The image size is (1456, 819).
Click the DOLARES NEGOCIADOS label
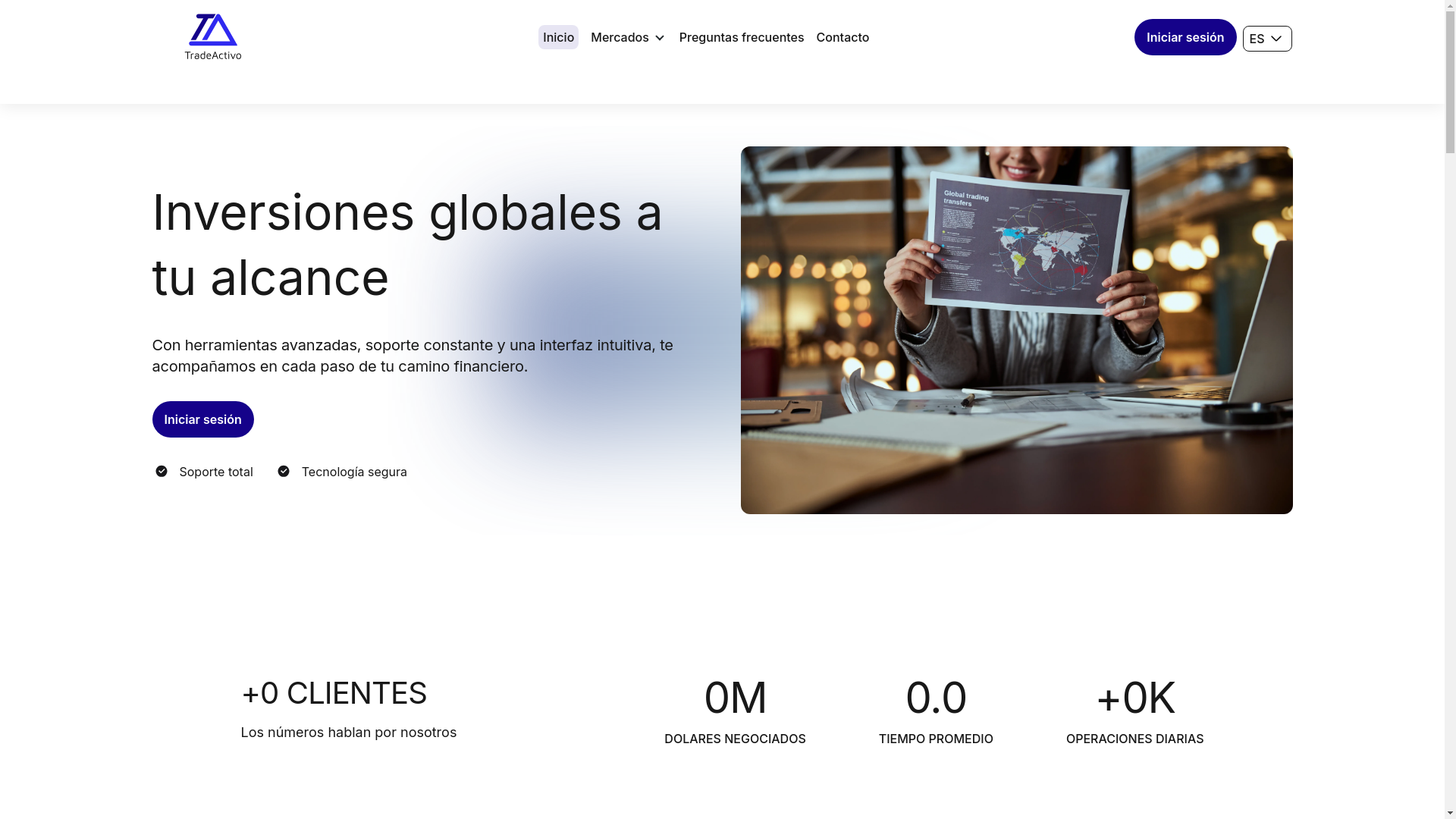735,739
